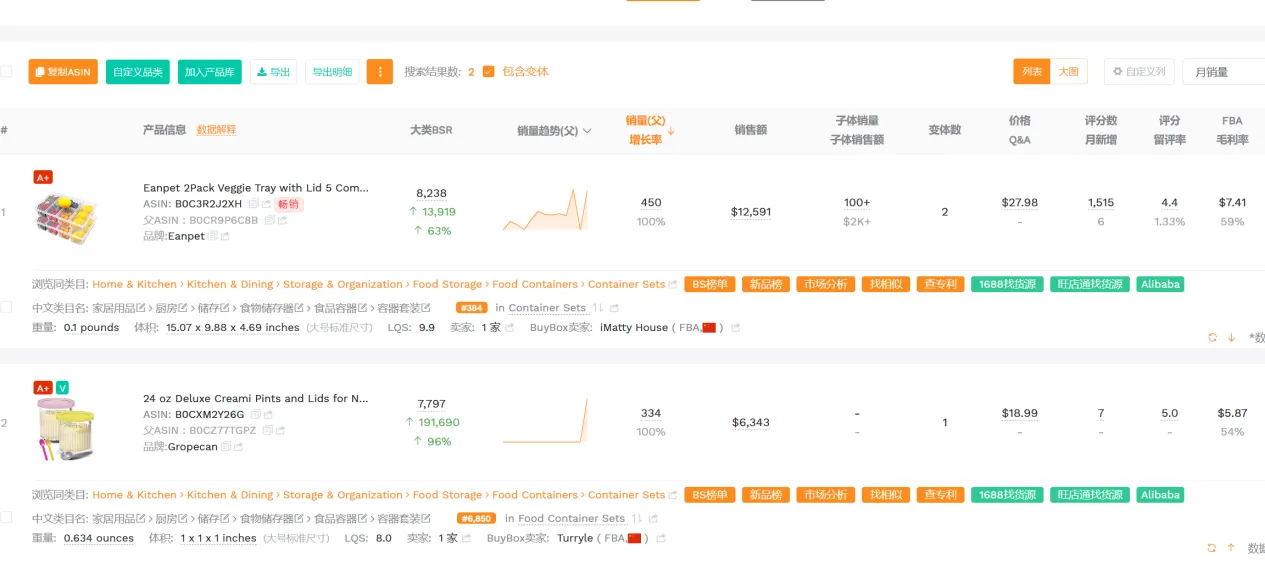Open external link icon beside parent ASIN B0CR9P6C8B
Screen dimensions: 1265x575
click(282, 220)
